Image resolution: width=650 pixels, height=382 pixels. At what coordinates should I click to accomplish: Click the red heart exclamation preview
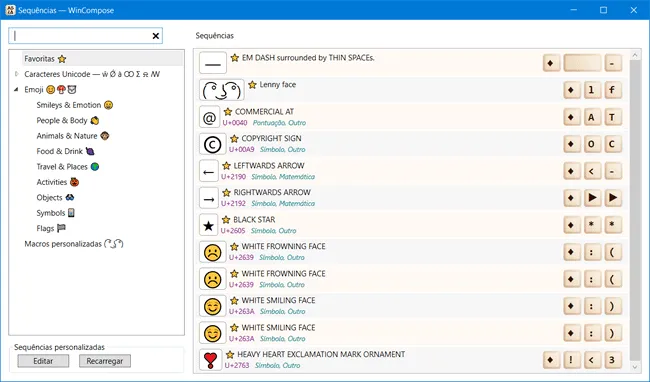(211, 360)
